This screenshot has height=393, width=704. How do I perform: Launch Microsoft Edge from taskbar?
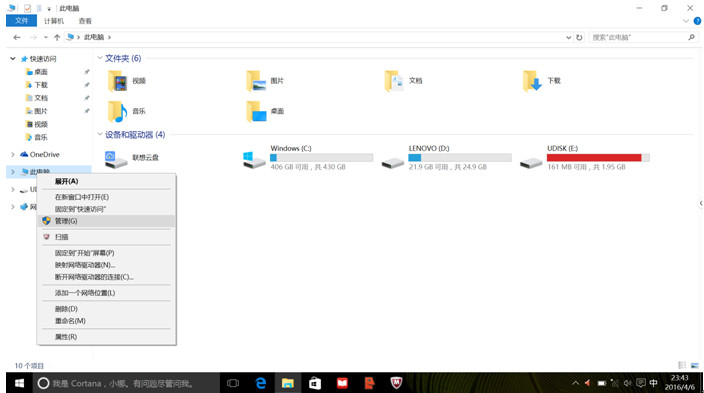pos(260,383)
